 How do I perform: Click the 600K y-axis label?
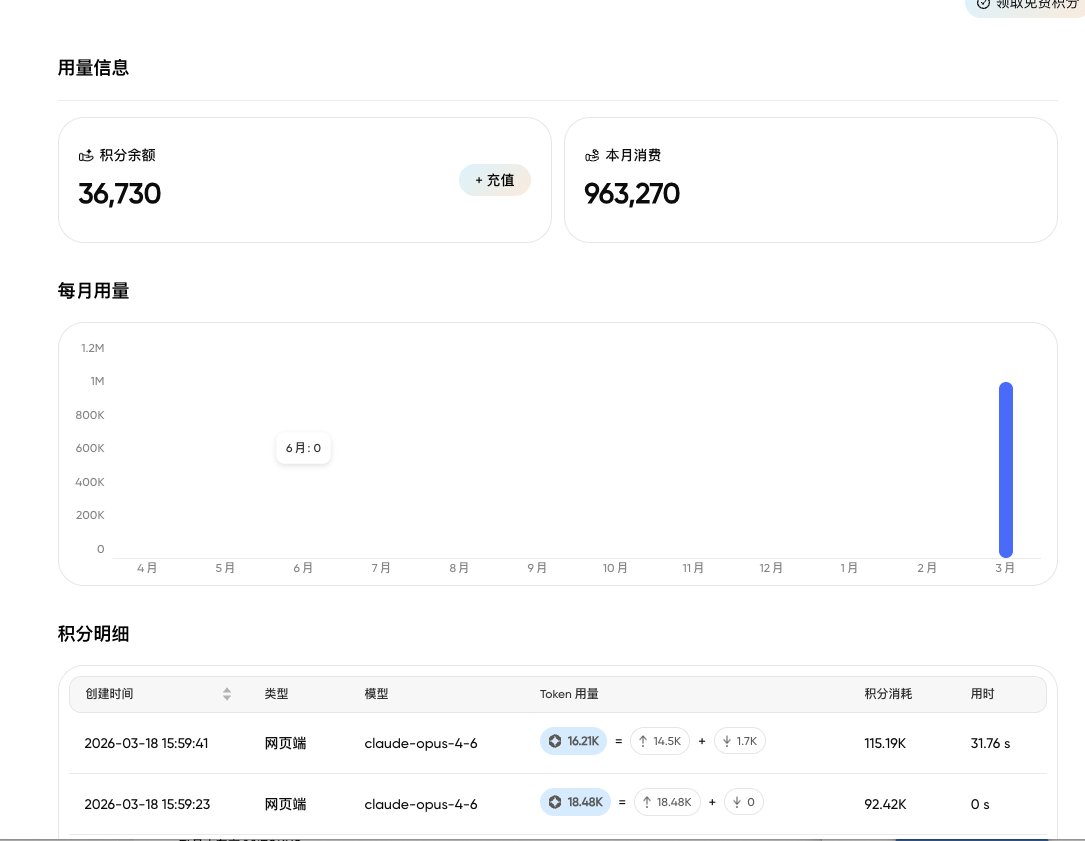coord(90,449)
